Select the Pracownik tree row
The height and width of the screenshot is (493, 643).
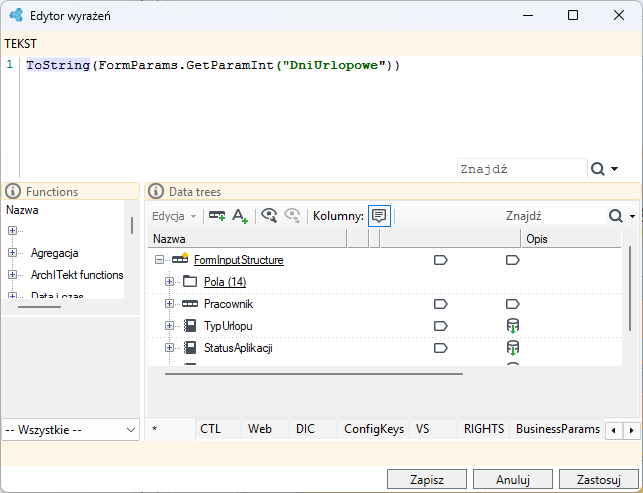385,304
